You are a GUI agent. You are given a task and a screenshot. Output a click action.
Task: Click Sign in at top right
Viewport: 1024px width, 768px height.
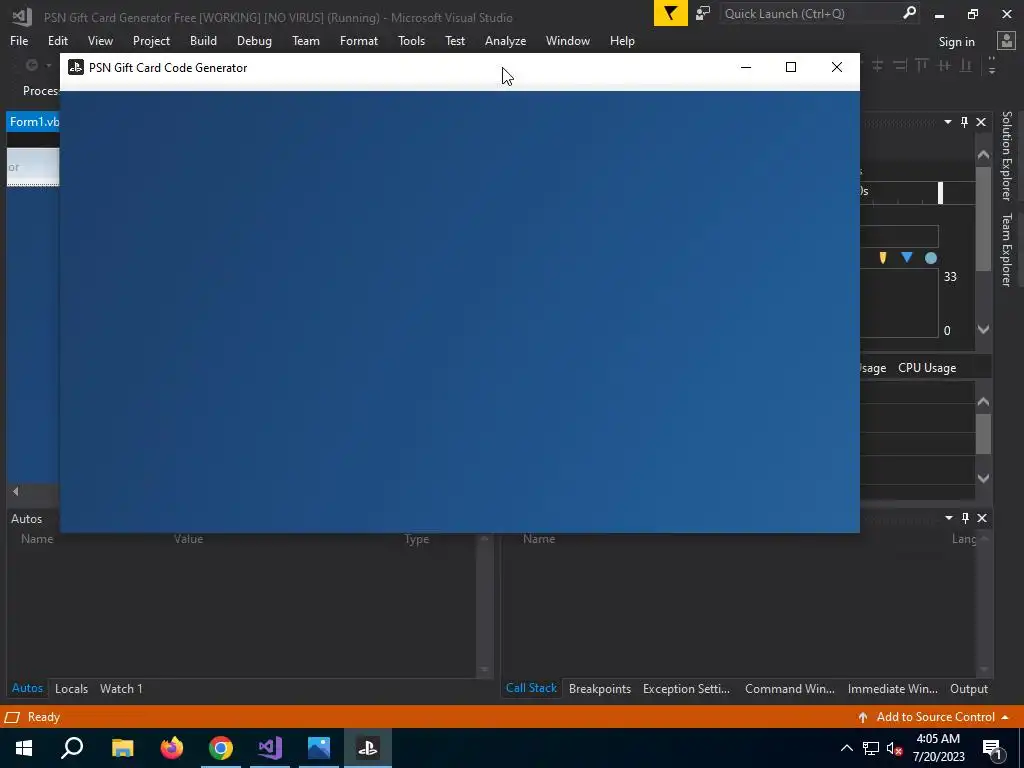click(x=956, y=42)
